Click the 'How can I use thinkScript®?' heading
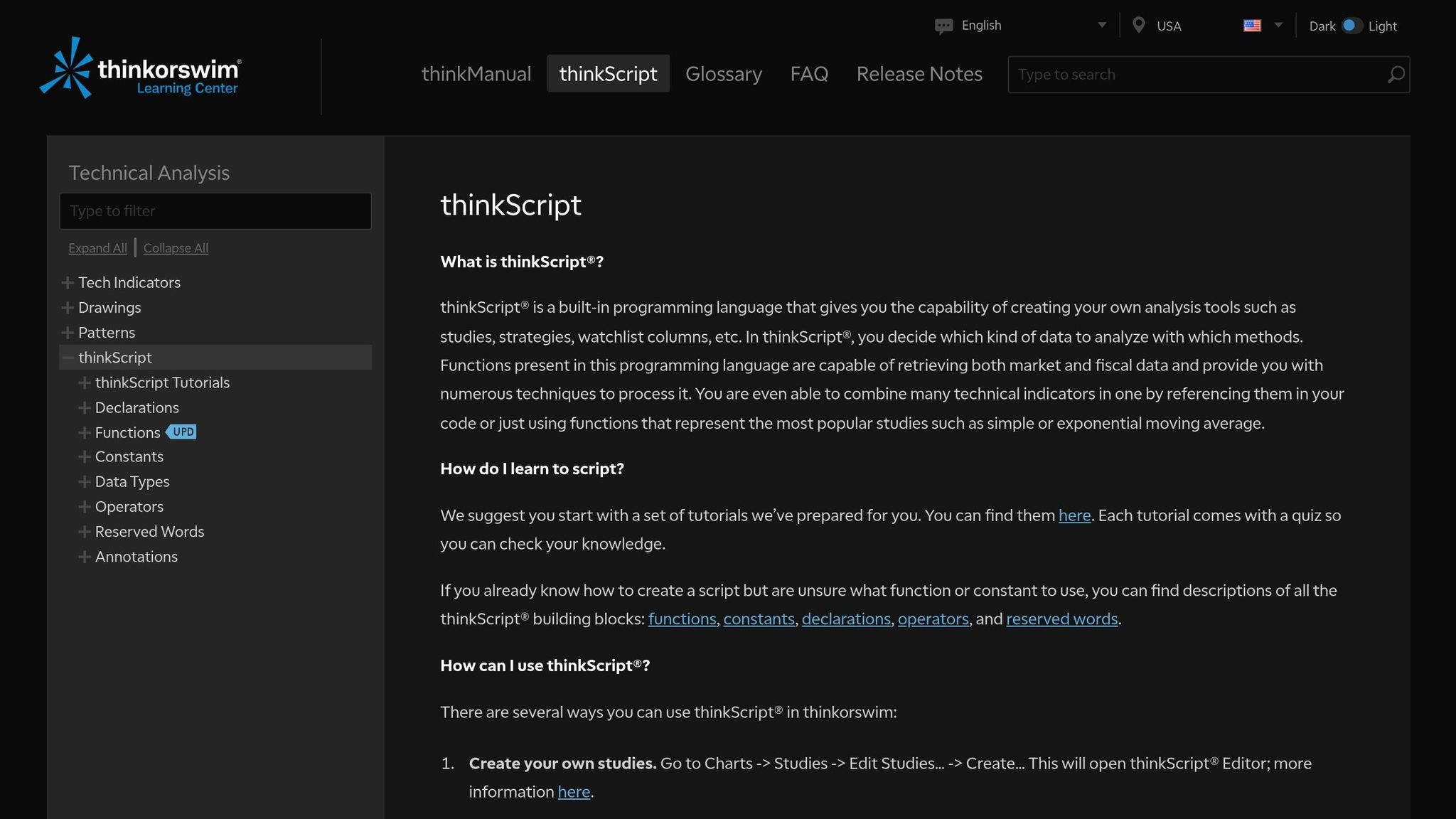 [545, 665]
